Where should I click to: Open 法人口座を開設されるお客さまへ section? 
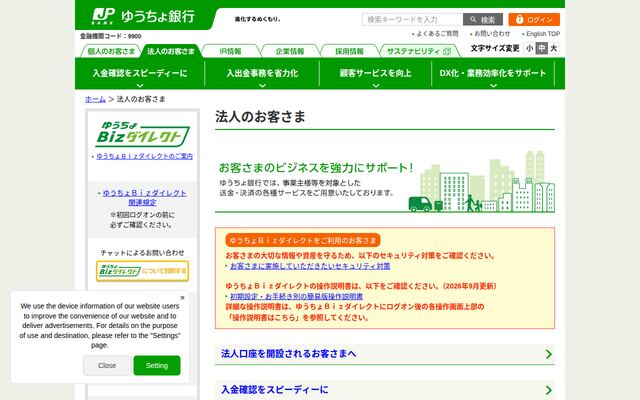385,354
